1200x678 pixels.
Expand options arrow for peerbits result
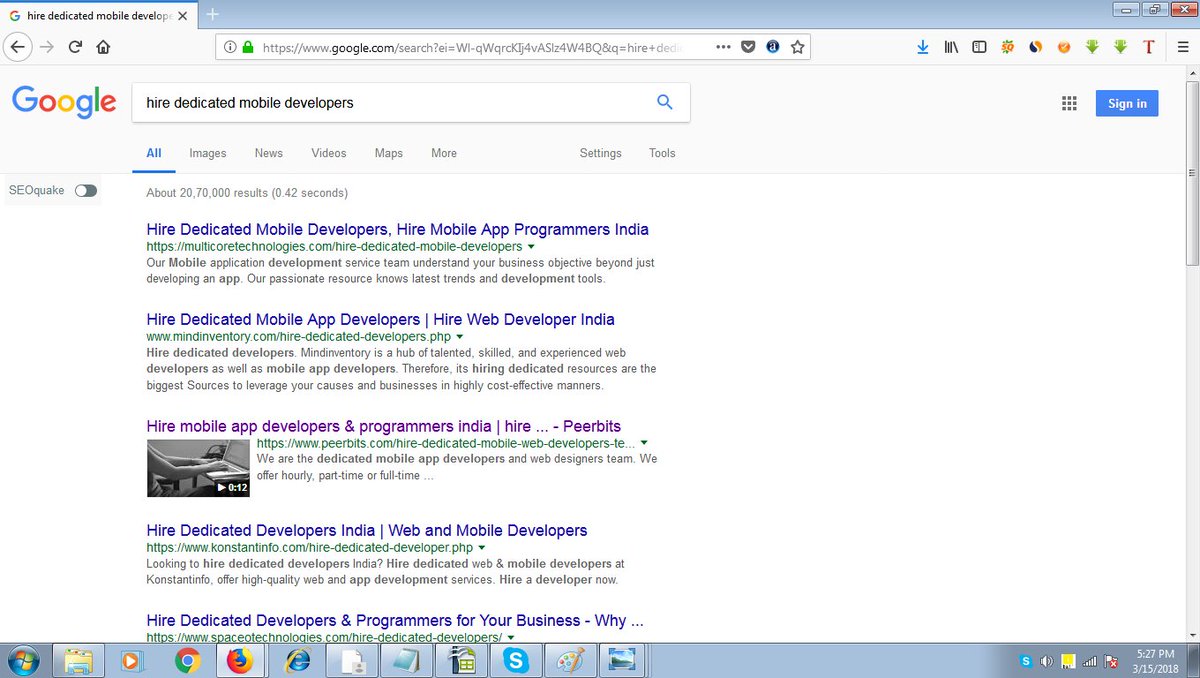pos(644,443)
